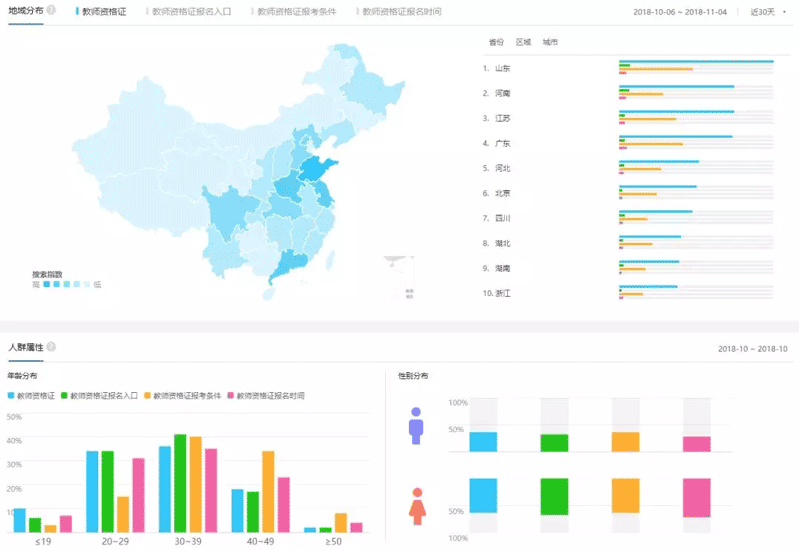Viewport: 799px width, 550px height.
Task: Click the help icon beside 地域分布
Action: coord(51,10)
